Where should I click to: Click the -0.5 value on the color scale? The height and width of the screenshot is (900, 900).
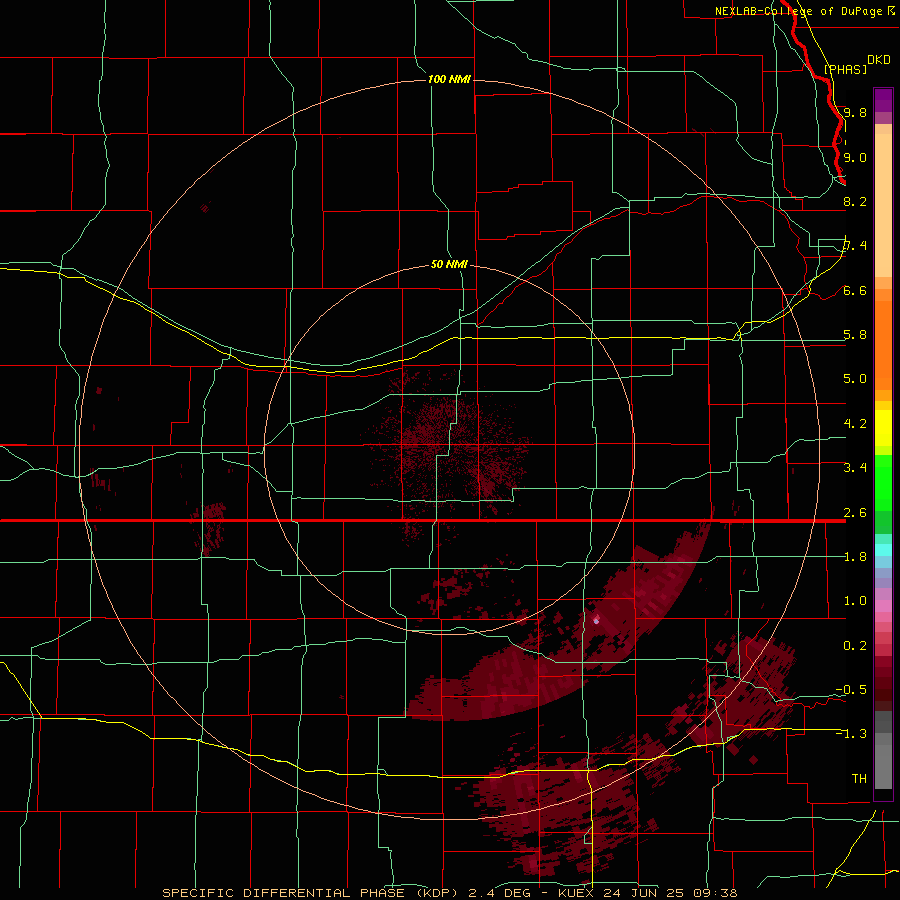coord(851,690)
